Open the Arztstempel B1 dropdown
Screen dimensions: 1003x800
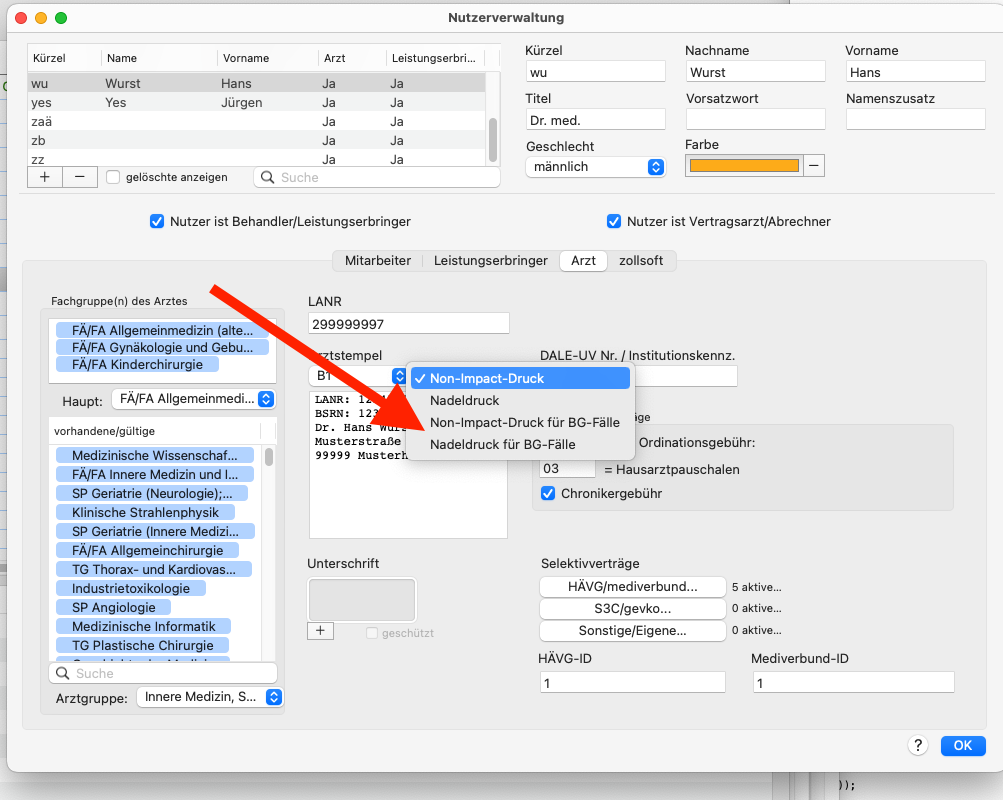(x=358, y=375)
